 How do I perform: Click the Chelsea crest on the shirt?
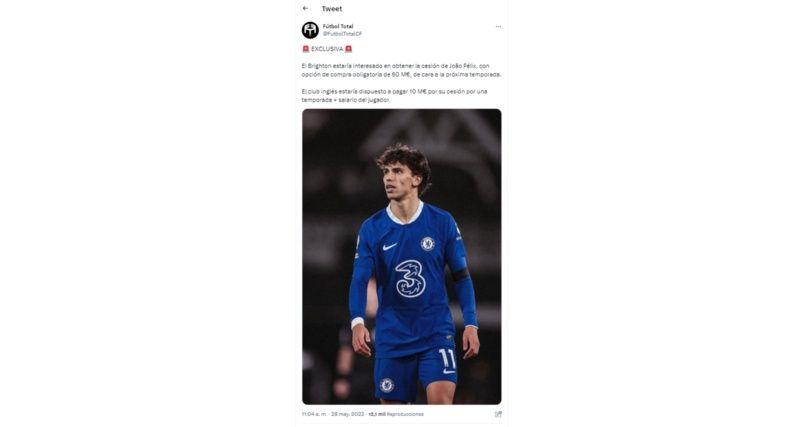428,243
